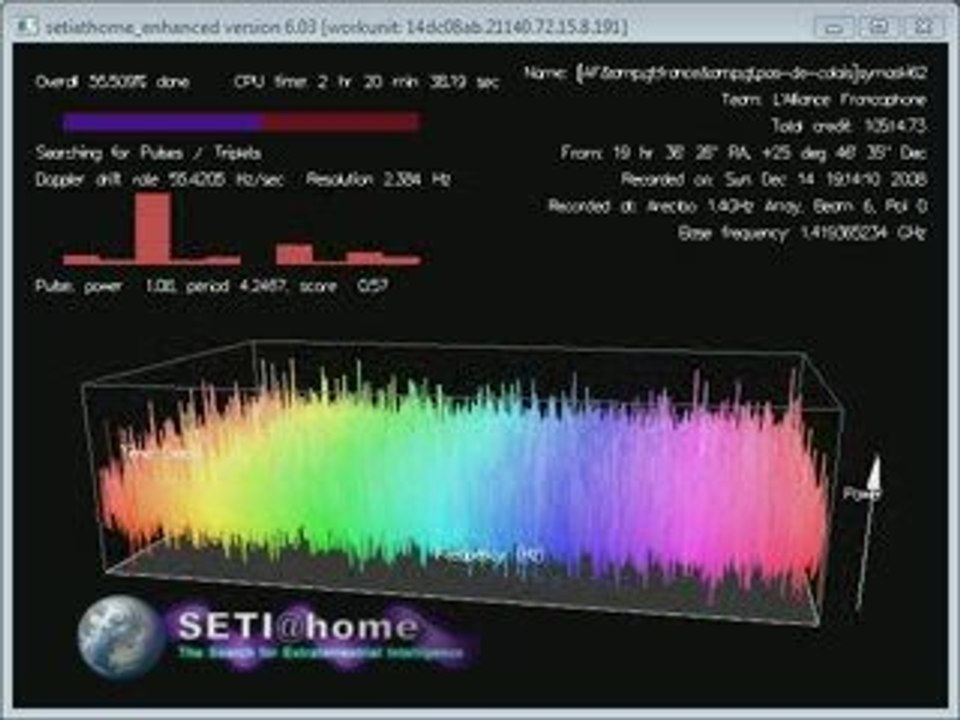
Task: Click the 'Total credit' text
Action: pos(849,126)
